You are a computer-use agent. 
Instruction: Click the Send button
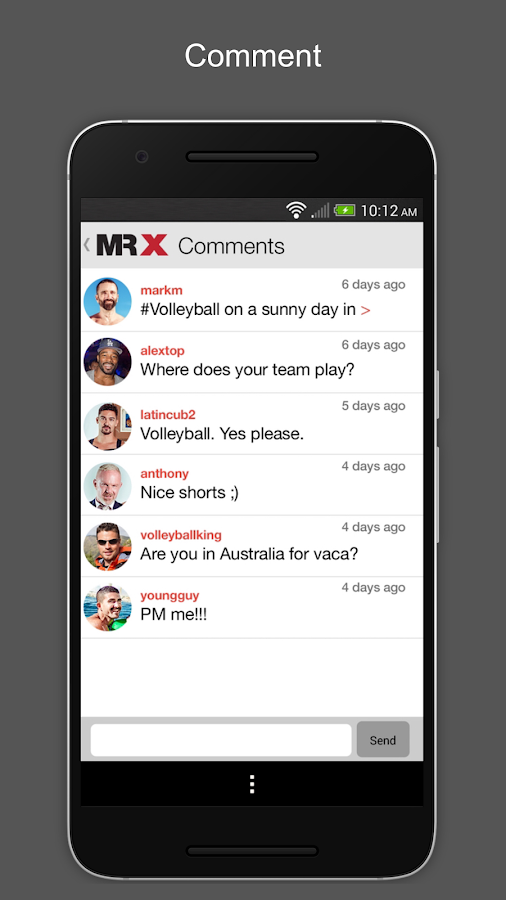tap(383, 740)
